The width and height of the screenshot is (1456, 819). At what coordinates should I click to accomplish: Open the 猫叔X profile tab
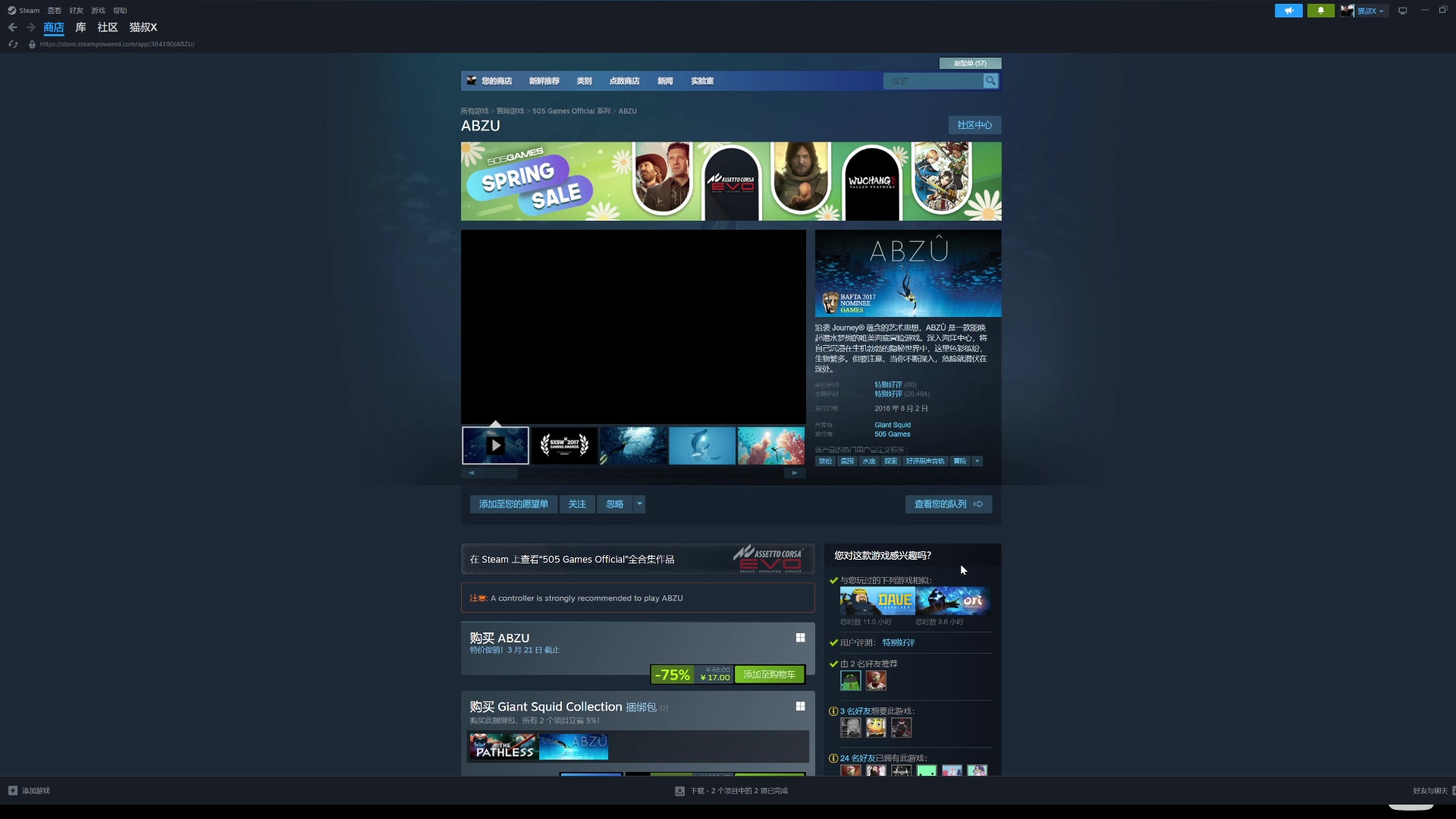(143, 27)
